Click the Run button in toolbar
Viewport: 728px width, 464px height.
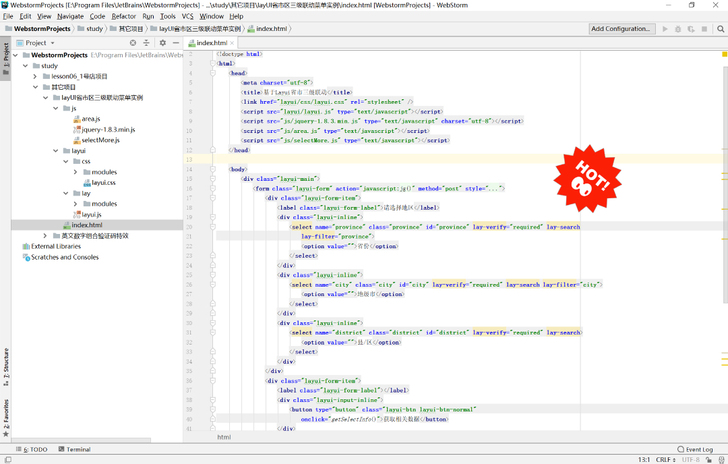665,29
